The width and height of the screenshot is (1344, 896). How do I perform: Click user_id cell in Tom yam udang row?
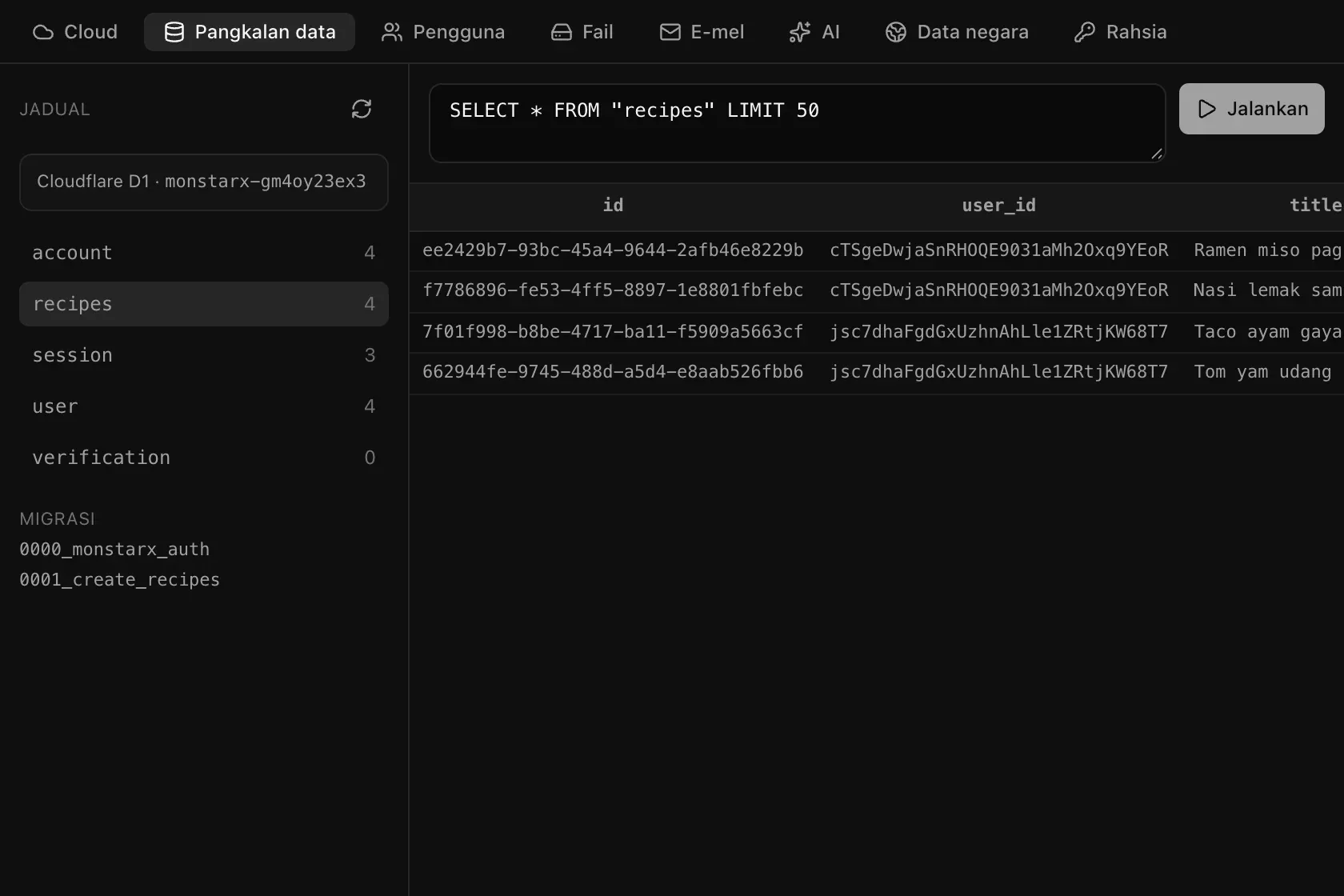click(x=998, y=372)
